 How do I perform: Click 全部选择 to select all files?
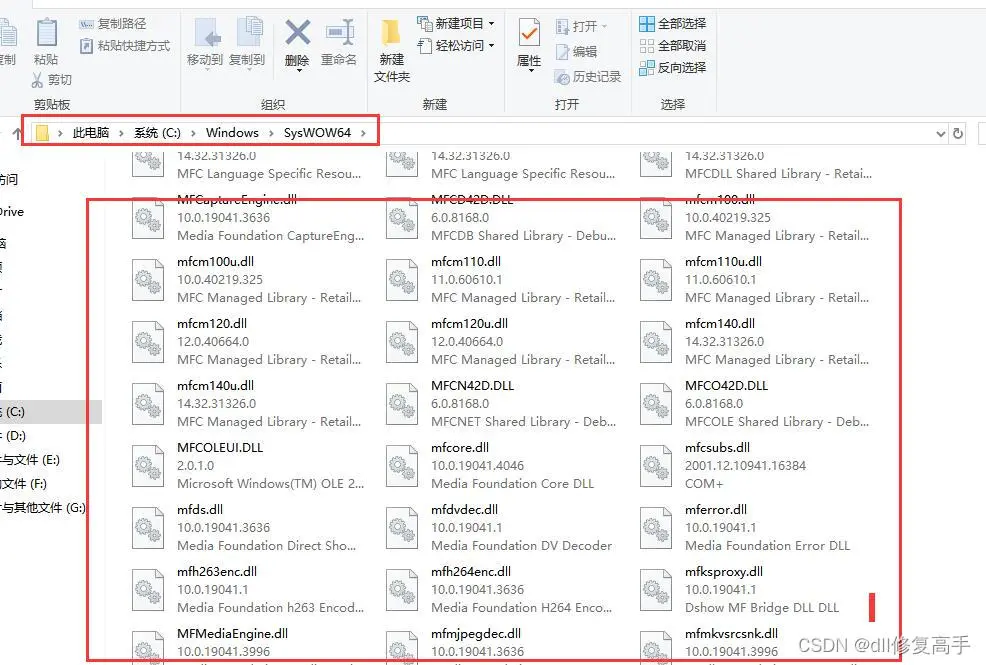pos(673,23)
